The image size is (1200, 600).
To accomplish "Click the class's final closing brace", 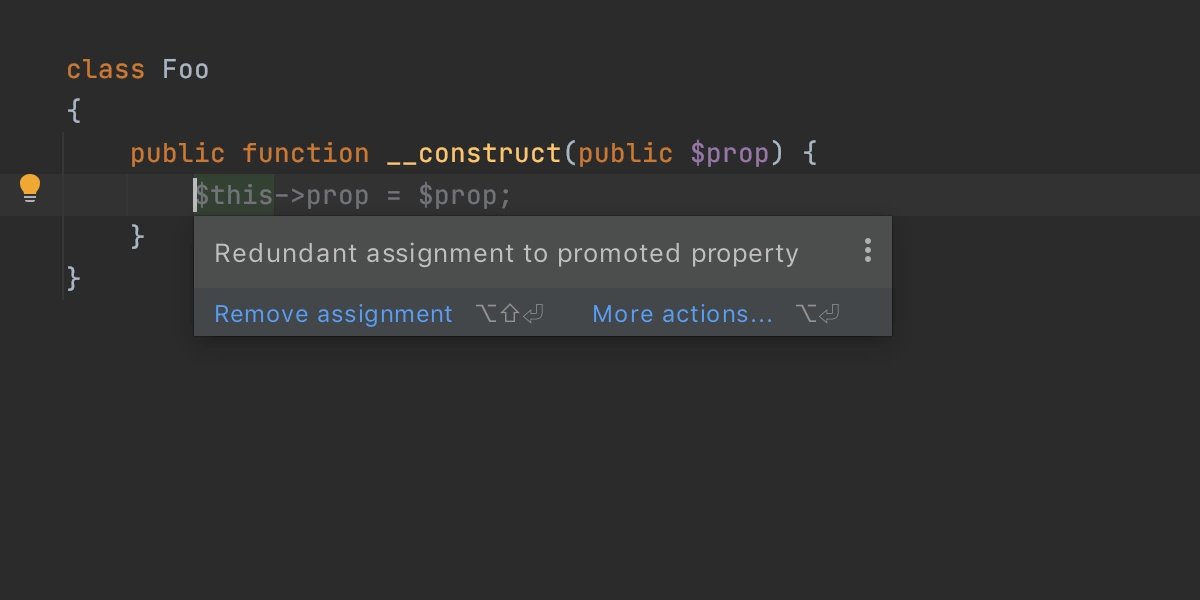I will click(x=74, y=279).
